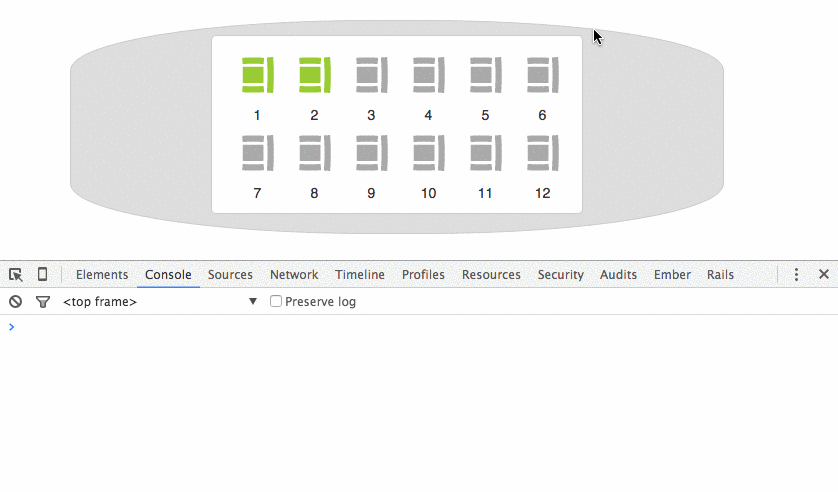
Task: Pick the gray seat number 6
Action: point(542,75)
